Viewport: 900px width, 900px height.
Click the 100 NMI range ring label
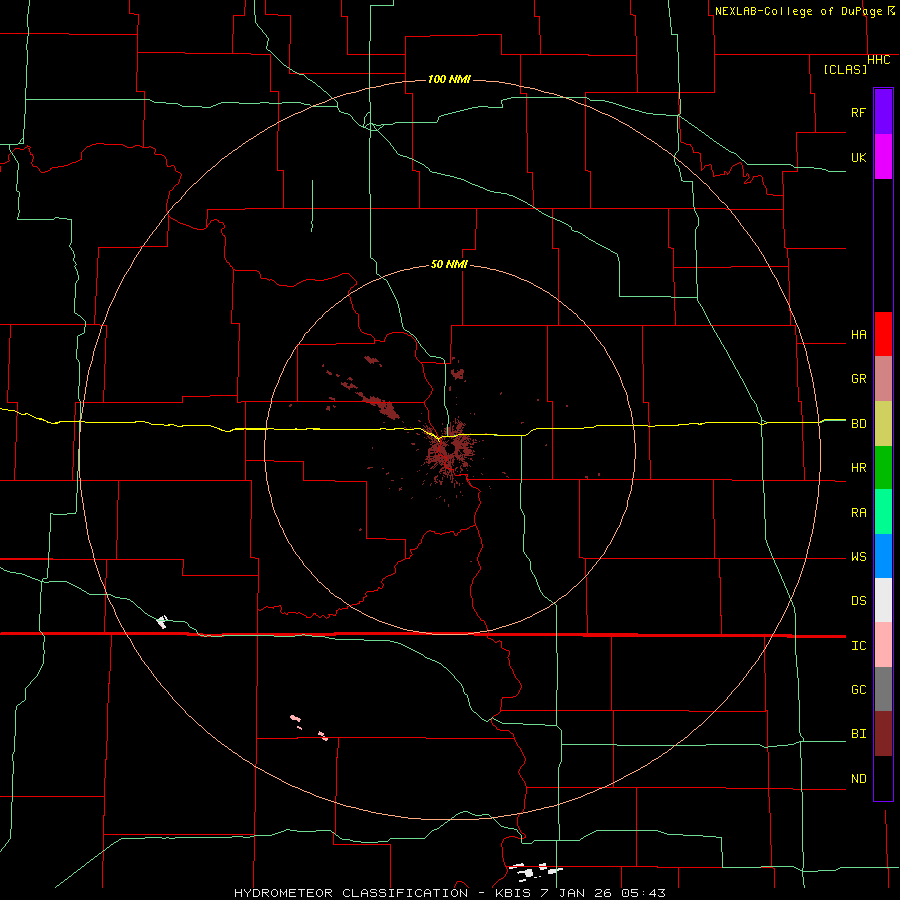(x=449, y=79)
